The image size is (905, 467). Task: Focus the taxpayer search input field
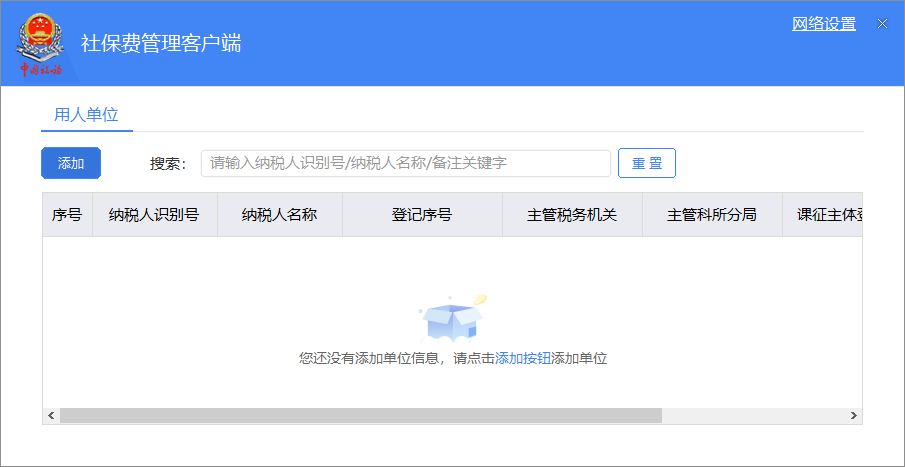coord(405,163)
